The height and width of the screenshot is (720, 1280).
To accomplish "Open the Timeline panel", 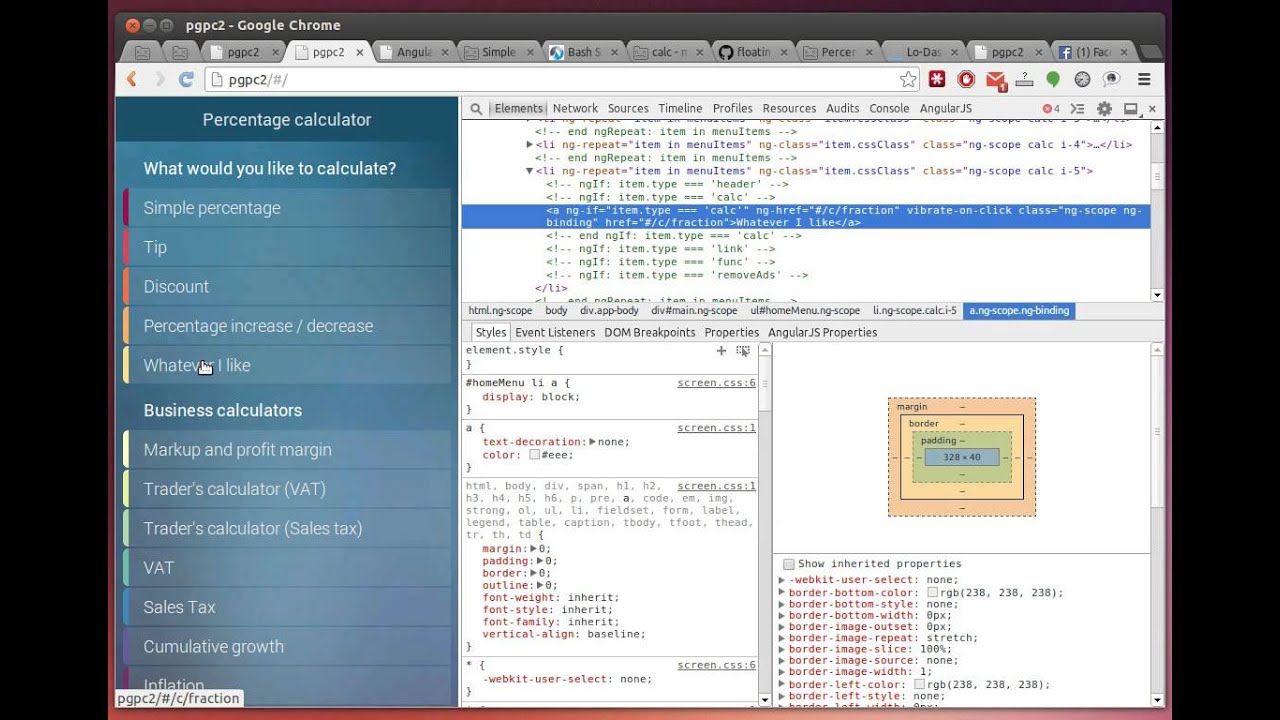I will click(680, 109).
